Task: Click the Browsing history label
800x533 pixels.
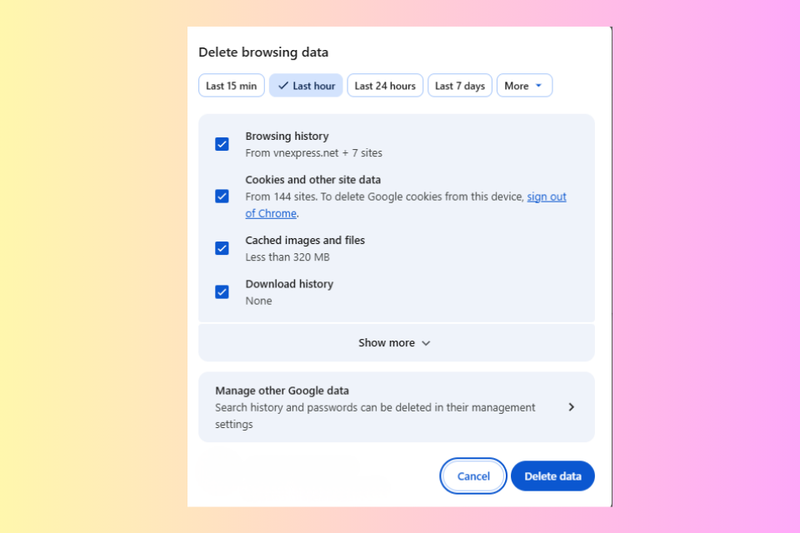Action: pyautogui.click(x=287, y=136)
